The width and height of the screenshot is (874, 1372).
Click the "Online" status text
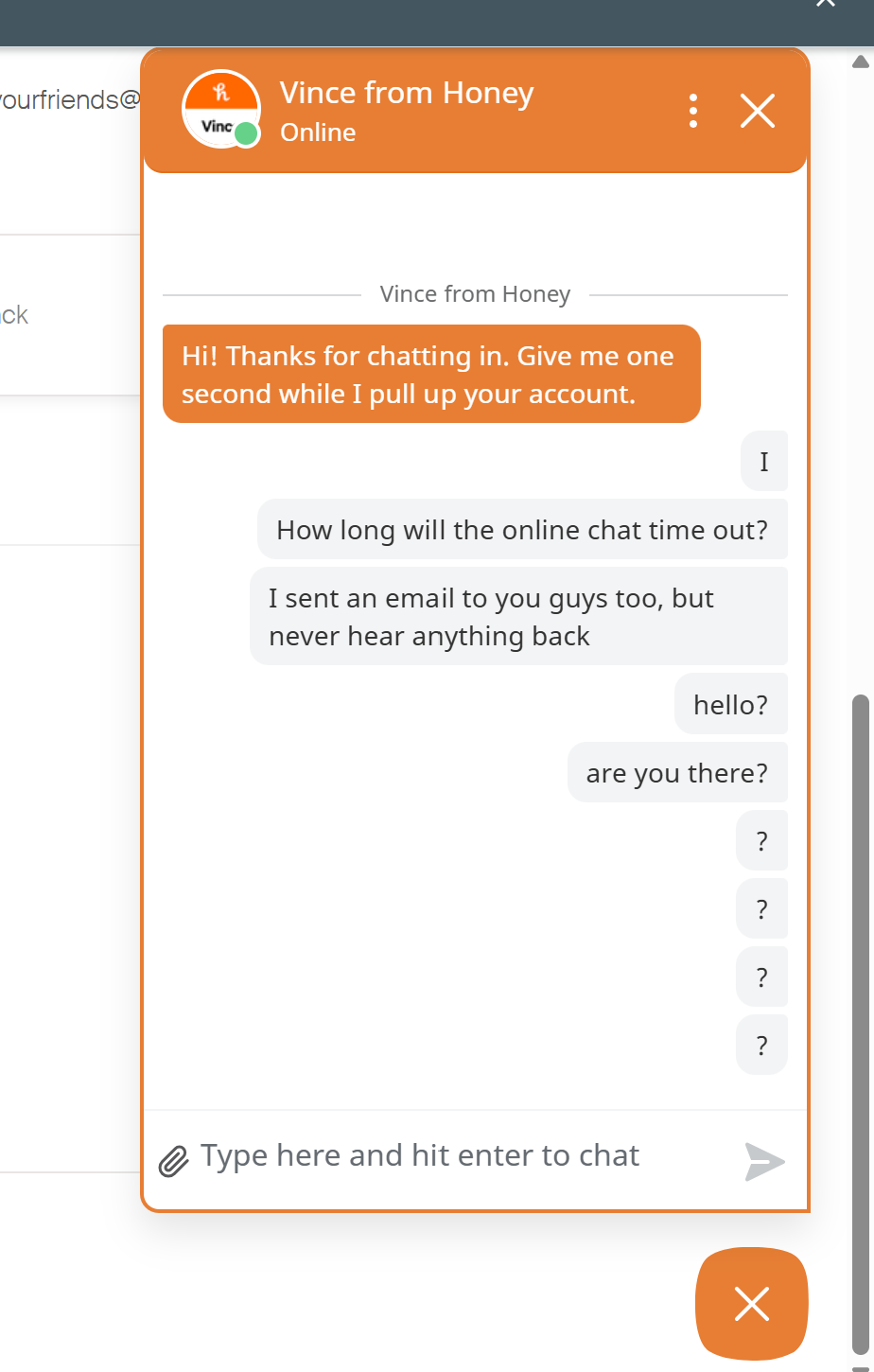pyautogui.click(x=318, y=132)
